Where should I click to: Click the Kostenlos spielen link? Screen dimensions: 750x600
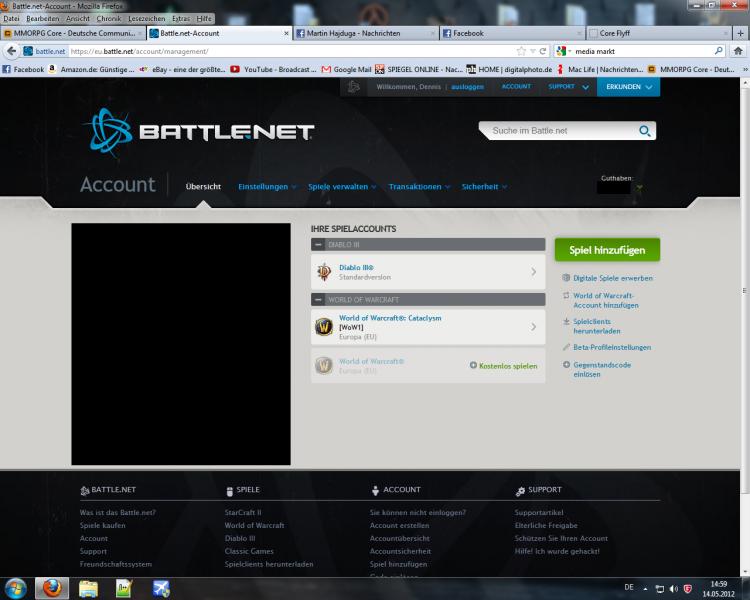503,365
